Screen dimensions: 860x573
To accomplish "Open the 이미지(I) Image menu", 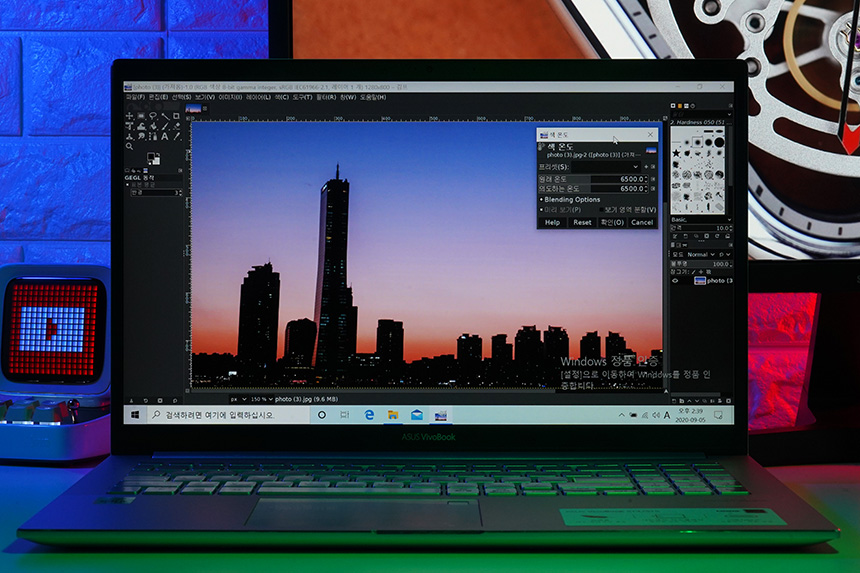I will (x=230, y=97).
